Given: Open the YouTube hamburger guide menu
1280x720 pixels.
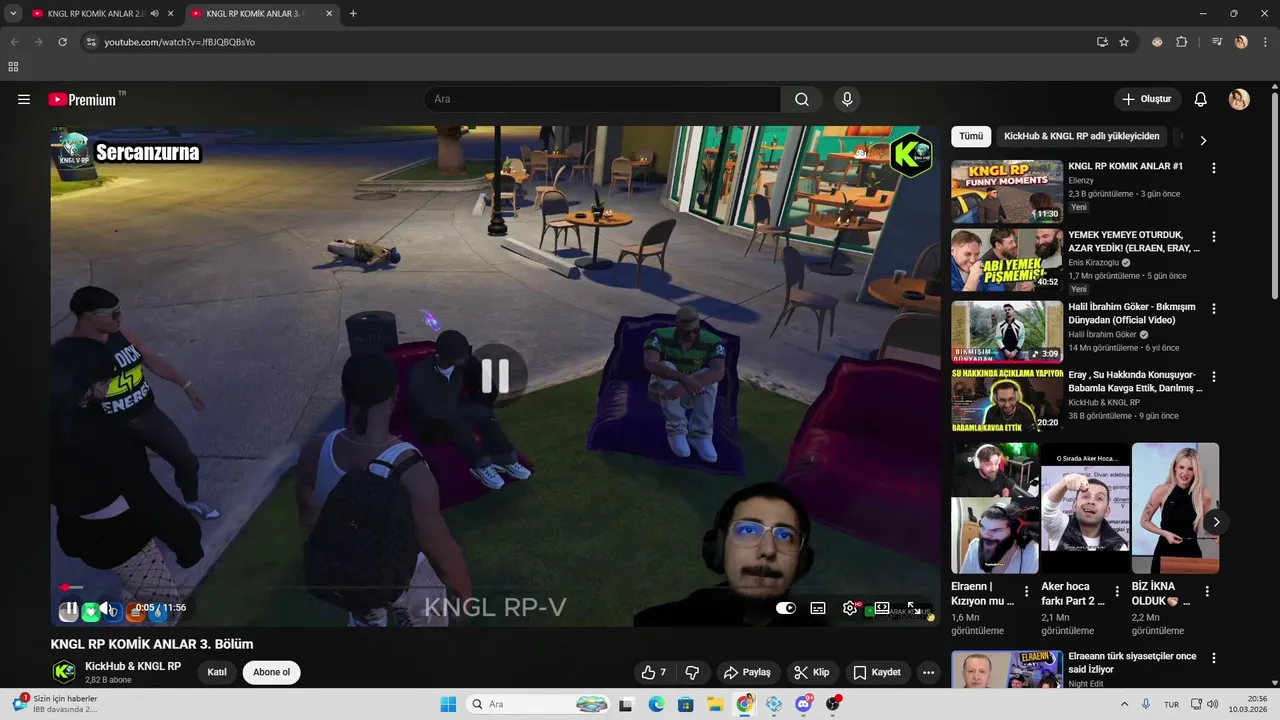Looking at the screenshot, I should tap(24, 99).
